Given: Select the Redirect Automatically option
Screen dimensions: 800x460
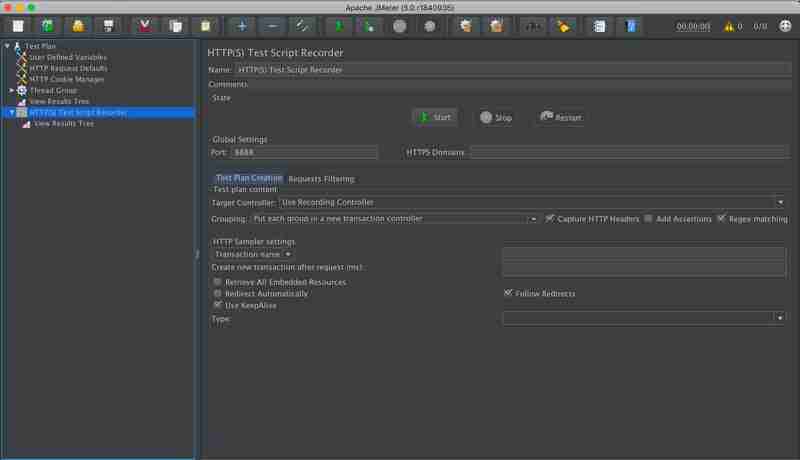Looking at the screenshot, I should pyautogui.click(x=218, y=294).
